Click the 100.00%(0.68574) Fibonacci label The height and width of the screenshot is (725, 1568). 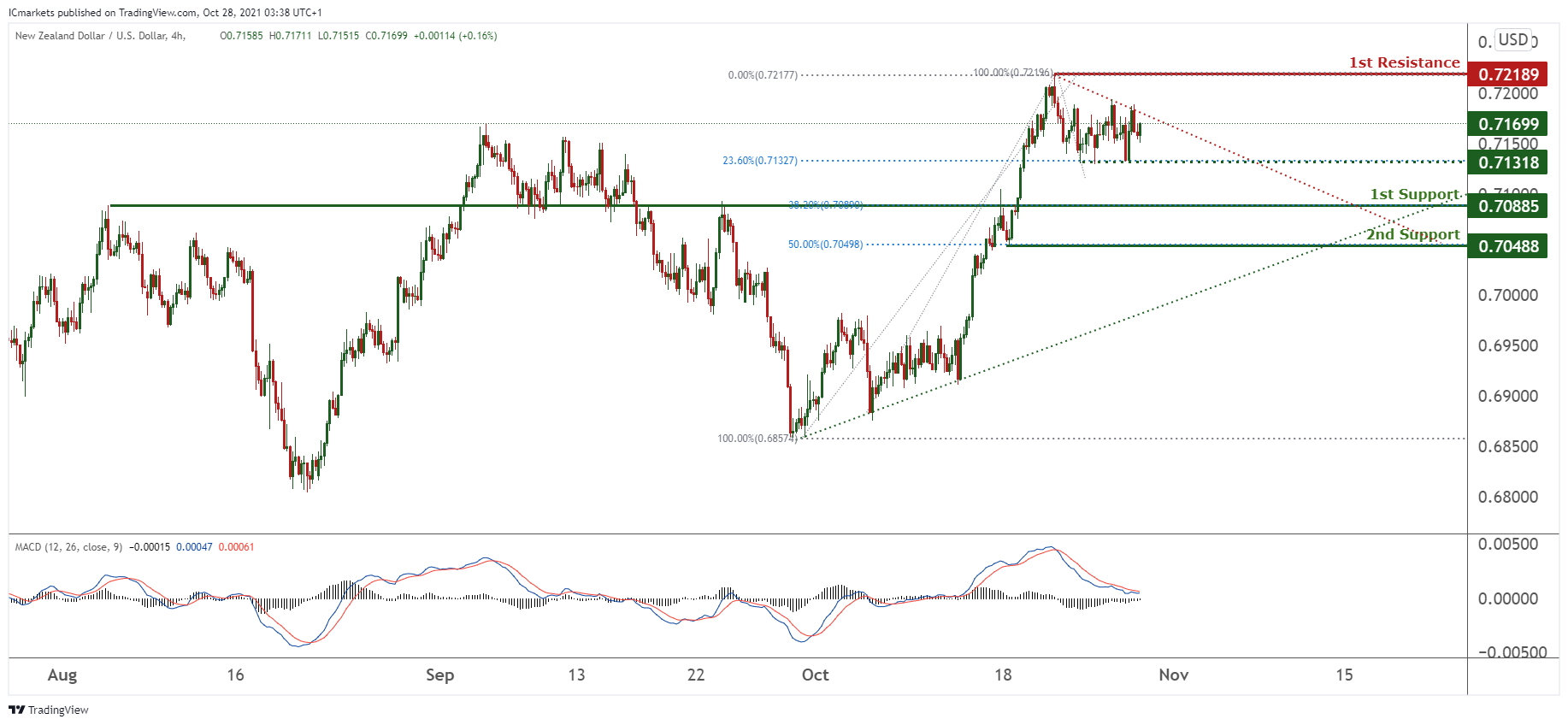point(757,439)
